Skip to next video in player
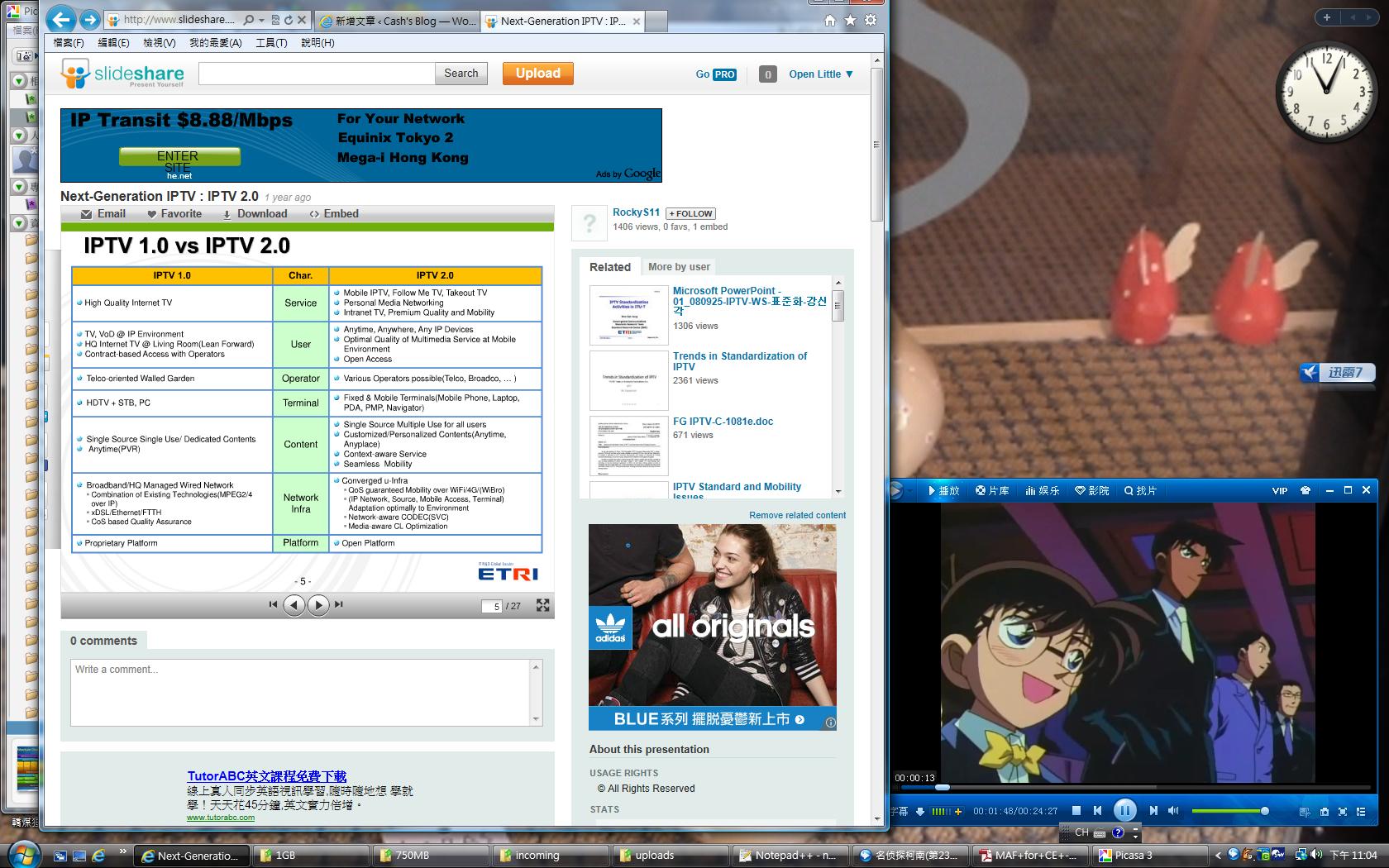Viewport: 1389px width, 868px height. 1153,811
